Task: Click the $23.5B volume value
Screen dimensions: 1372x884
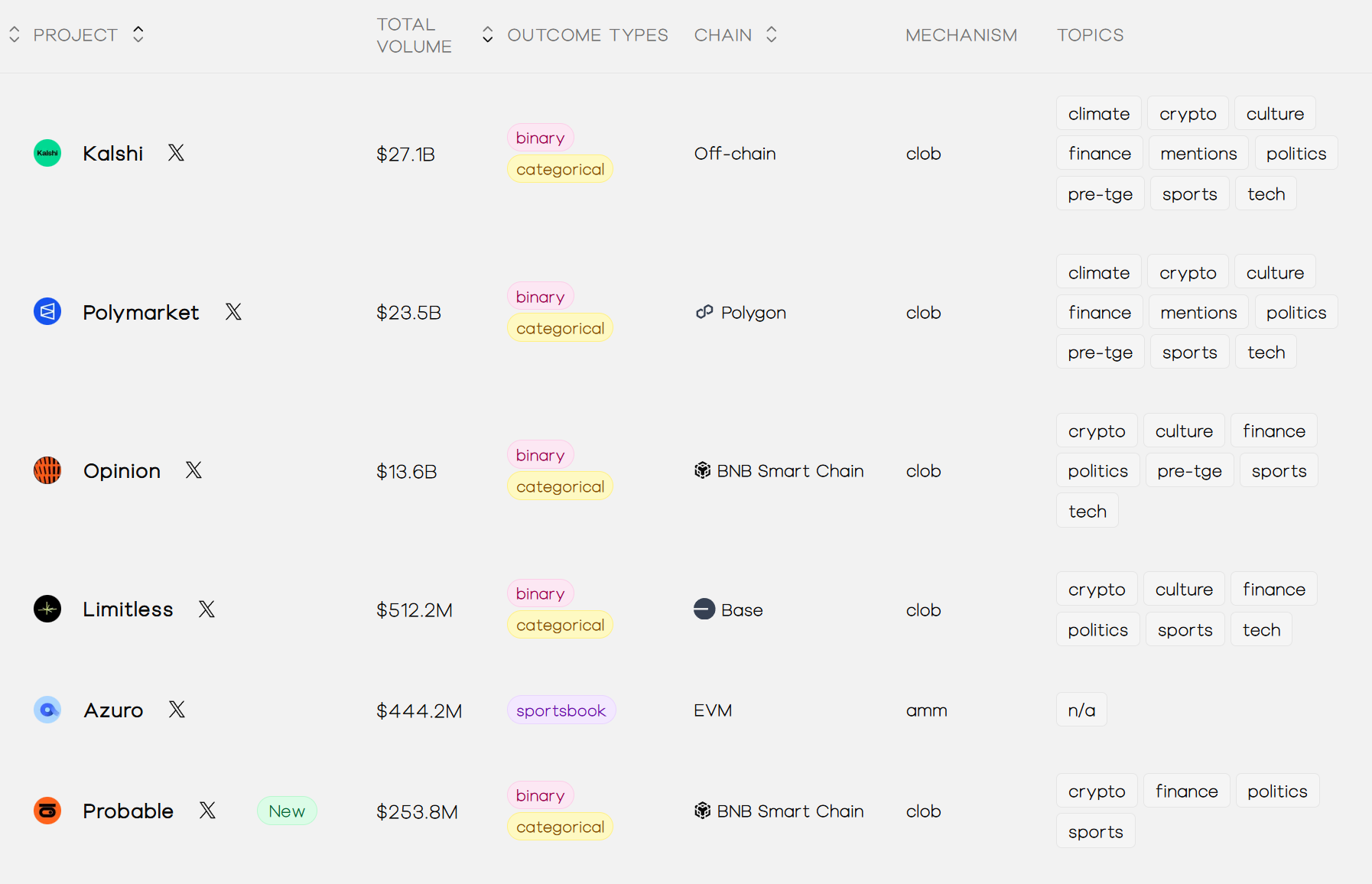Action: [x=408, y=313]
